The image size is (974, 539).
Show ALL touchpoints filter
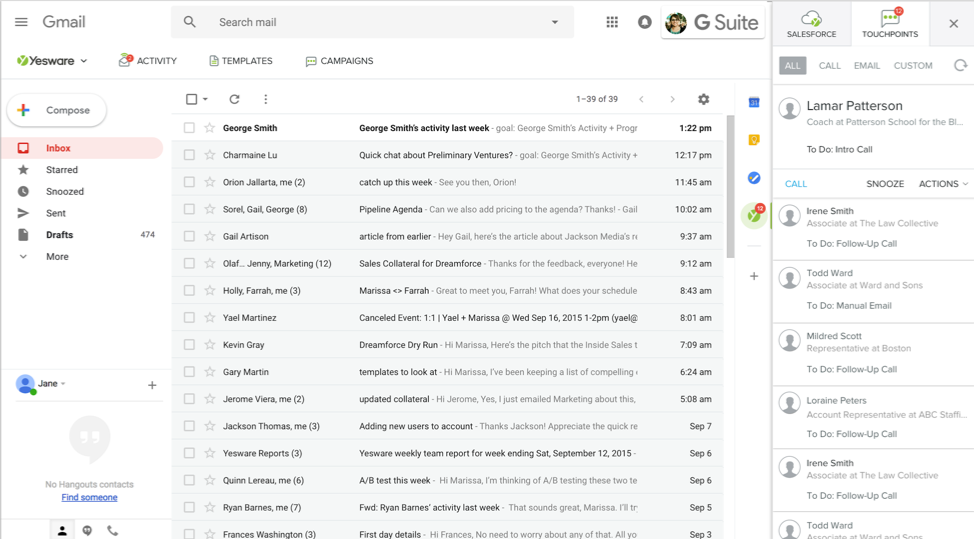792,66
